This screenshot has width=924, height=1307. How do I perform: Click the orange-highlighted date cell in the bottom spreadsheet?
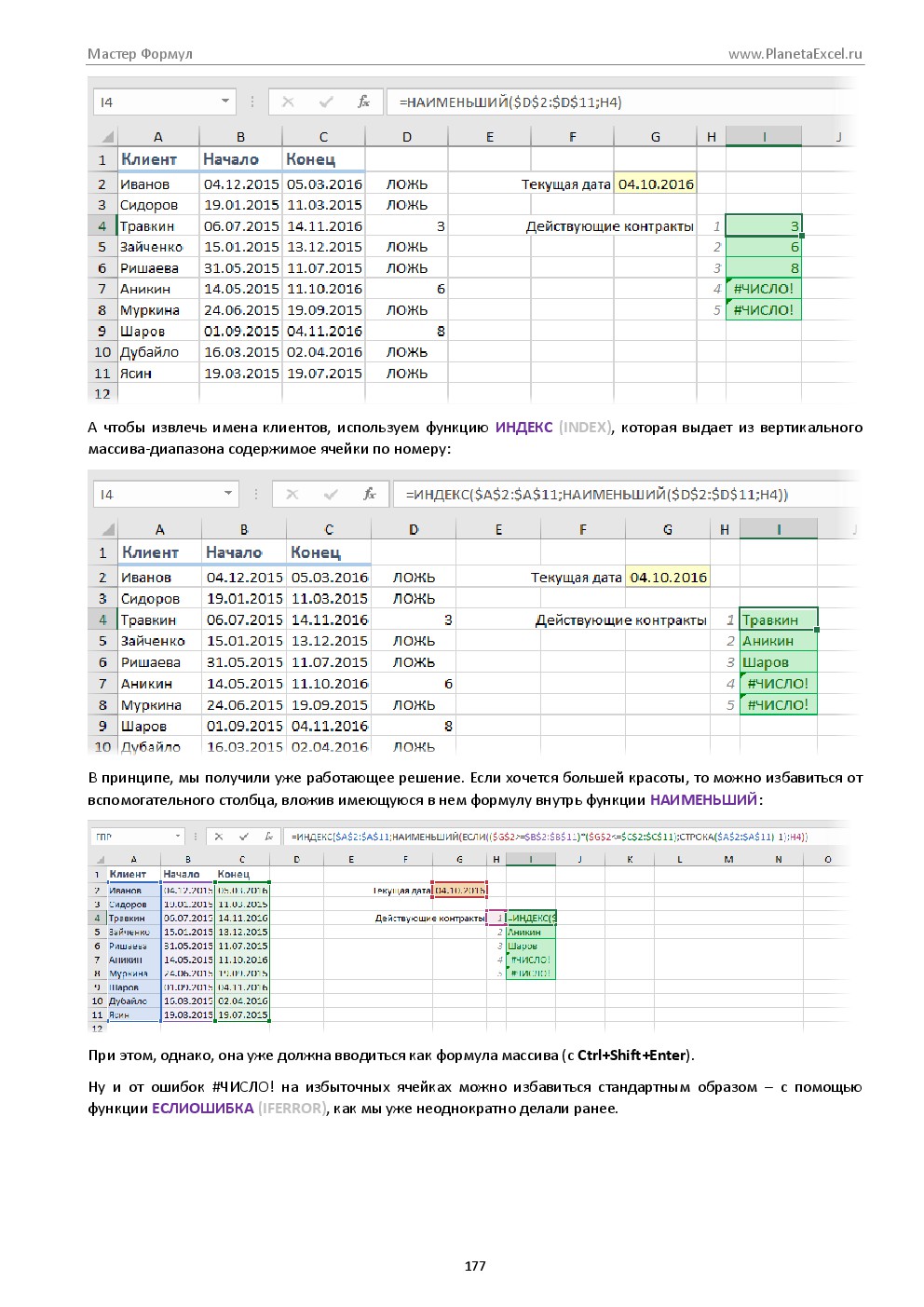coord(459,891)
